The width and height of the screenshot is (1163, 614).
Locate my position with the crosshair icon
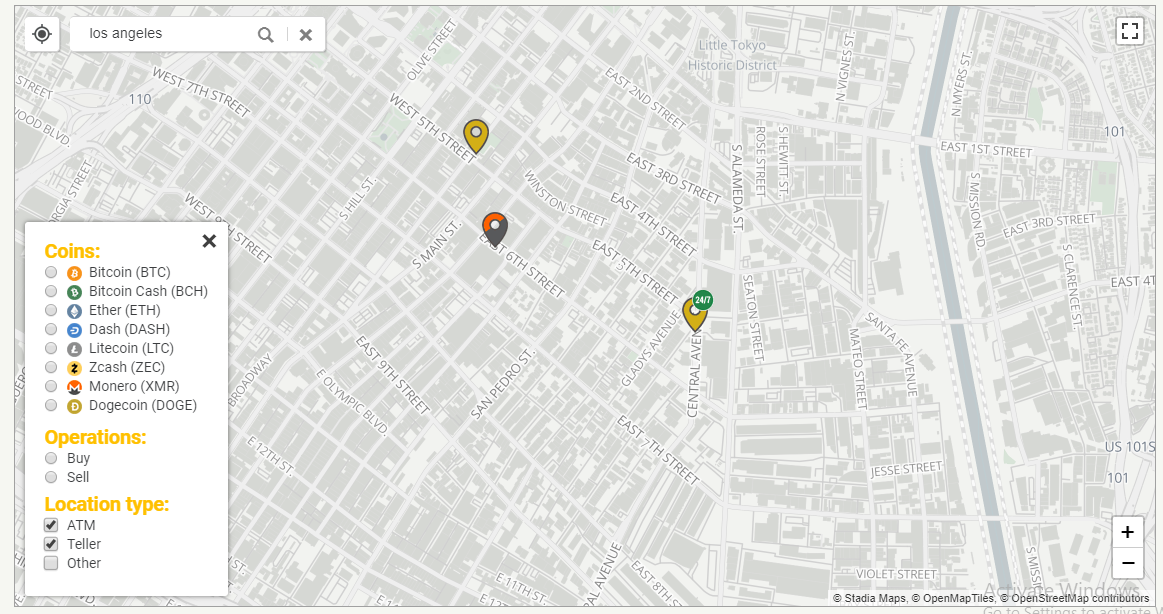(42, 34)
